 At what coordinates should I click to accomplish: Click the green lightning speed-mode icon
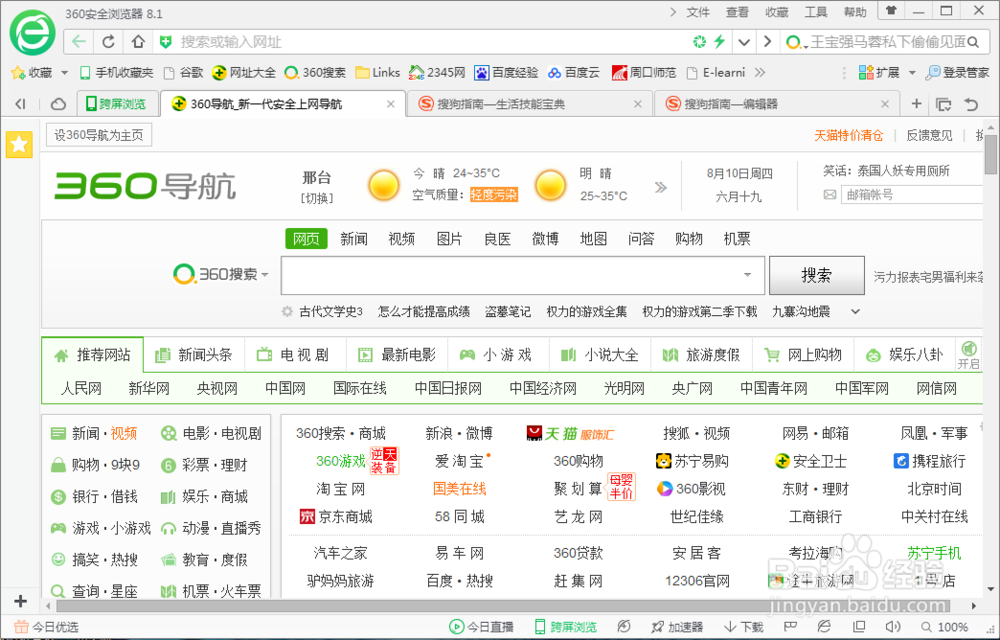(x=720, y=42)
